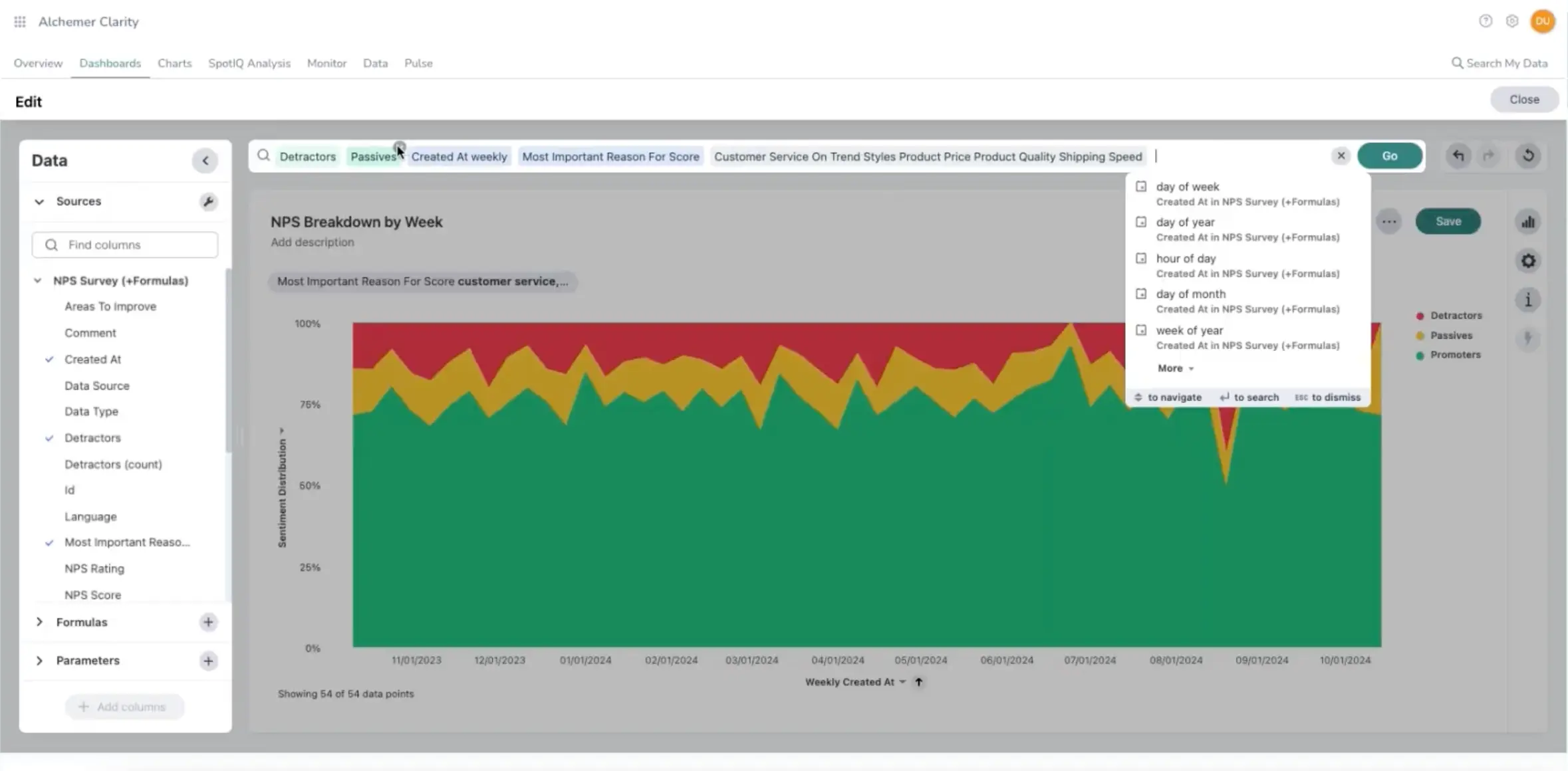Click the Most Important Reason For Score filter chip
The width and height of the screenshot is (1568, 771).
pyautogui.click(x=422, y=281)
